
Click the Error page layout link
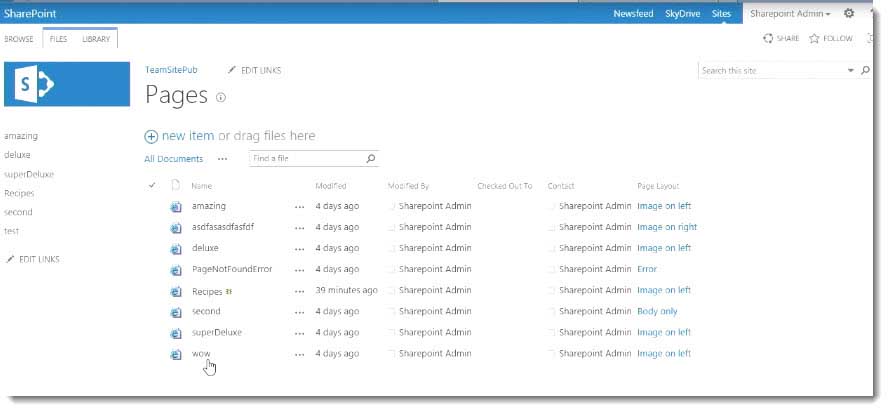[x=647, y=269]
